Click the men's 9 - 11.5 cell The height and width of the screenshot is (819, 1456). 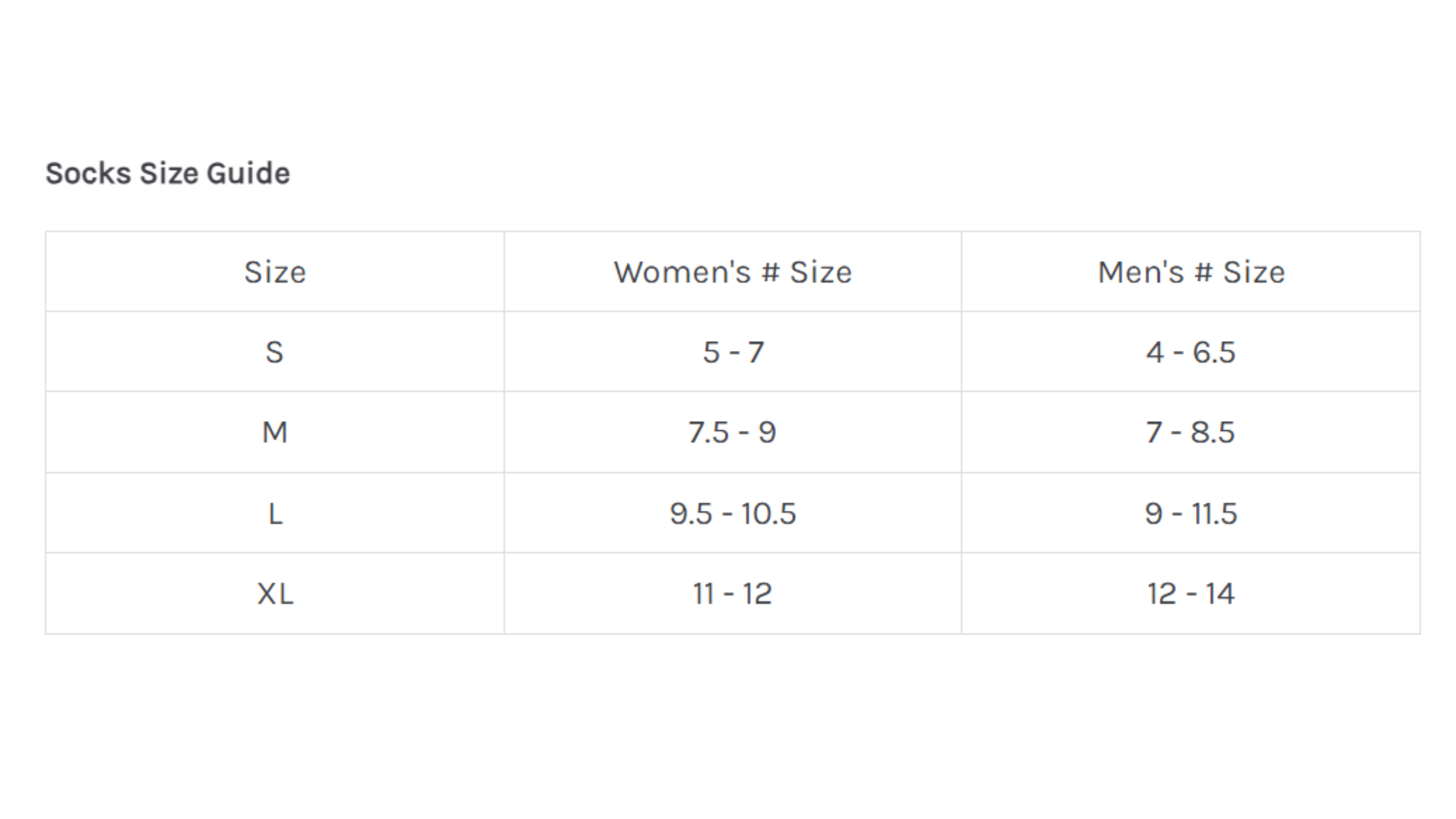1191,513
